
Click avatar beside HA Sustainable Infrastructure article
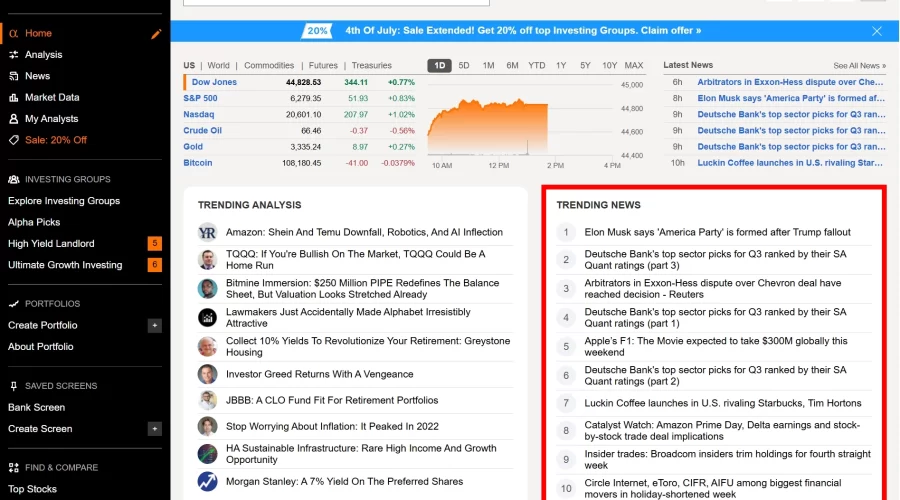point(207,454)
